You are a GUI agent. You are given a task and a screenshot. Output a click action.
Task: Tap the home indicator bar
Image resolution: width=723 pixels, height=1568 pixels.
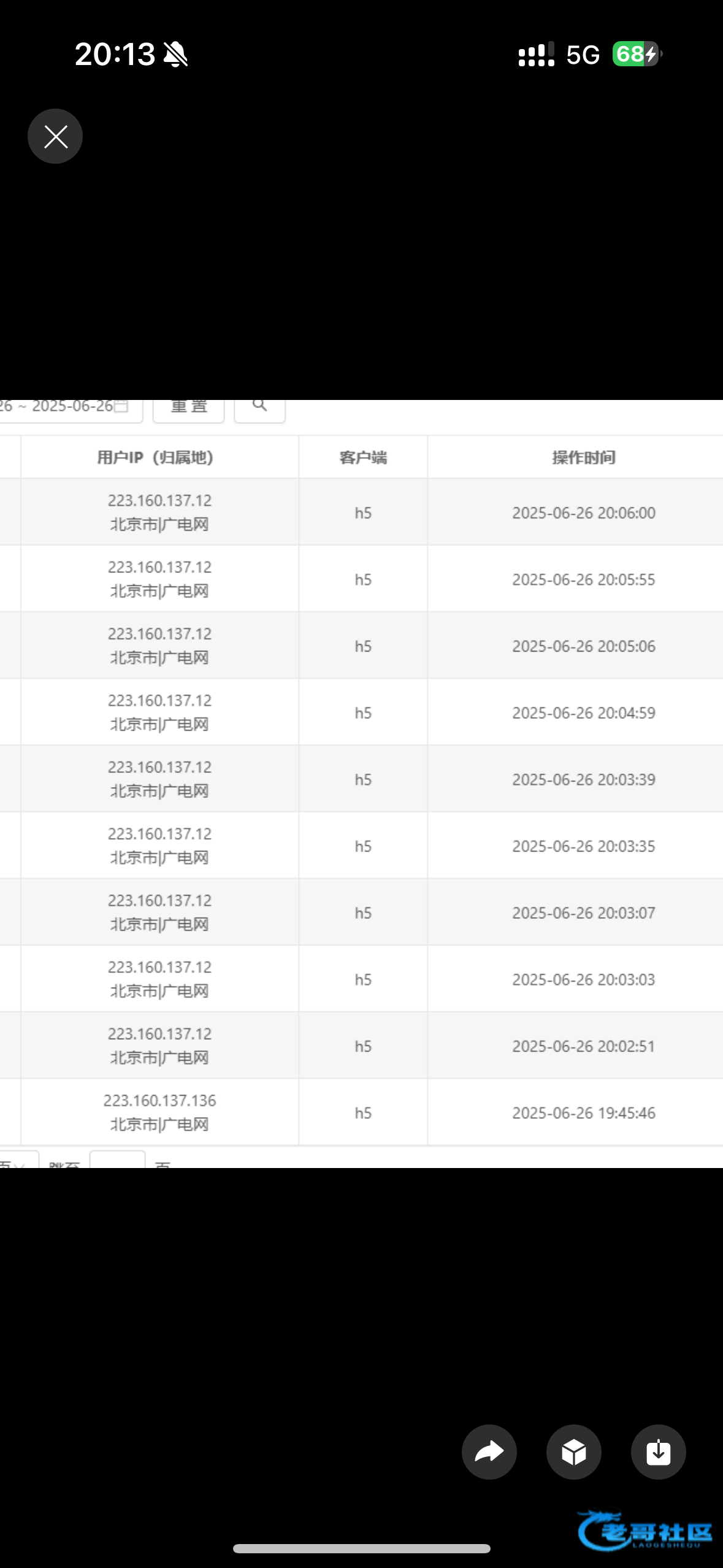(x=362, y=1548)
